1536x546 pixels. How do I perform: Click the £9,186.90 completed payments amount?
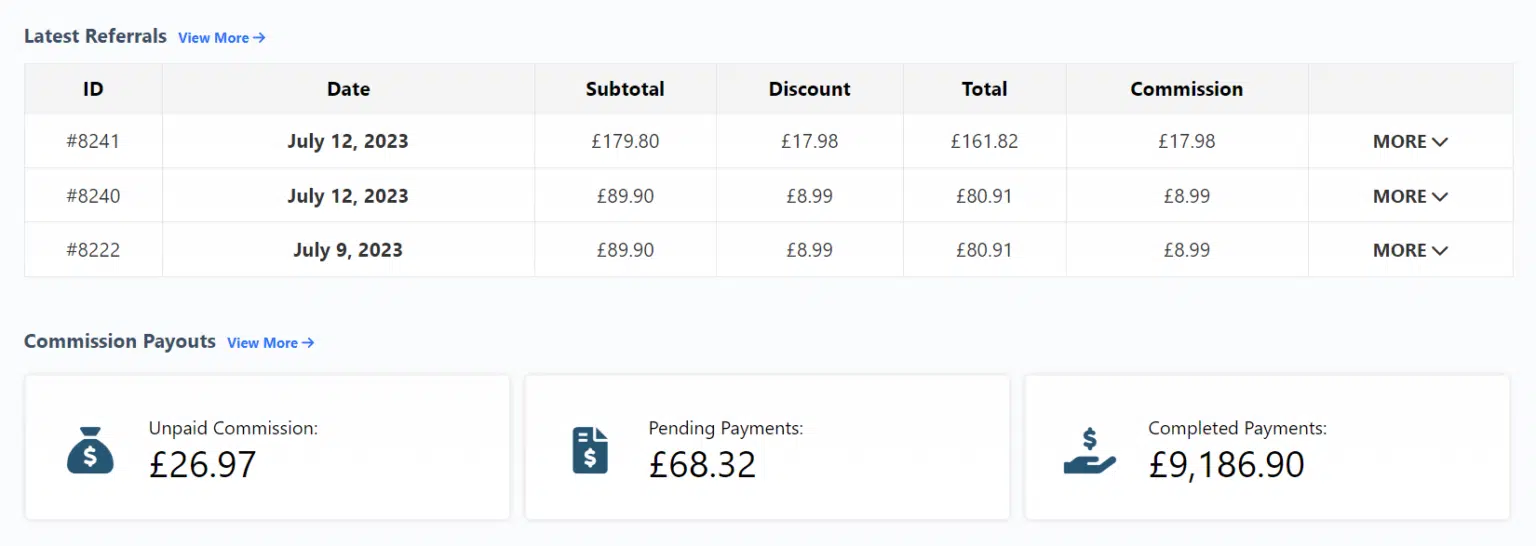[x=1226, y=465]
